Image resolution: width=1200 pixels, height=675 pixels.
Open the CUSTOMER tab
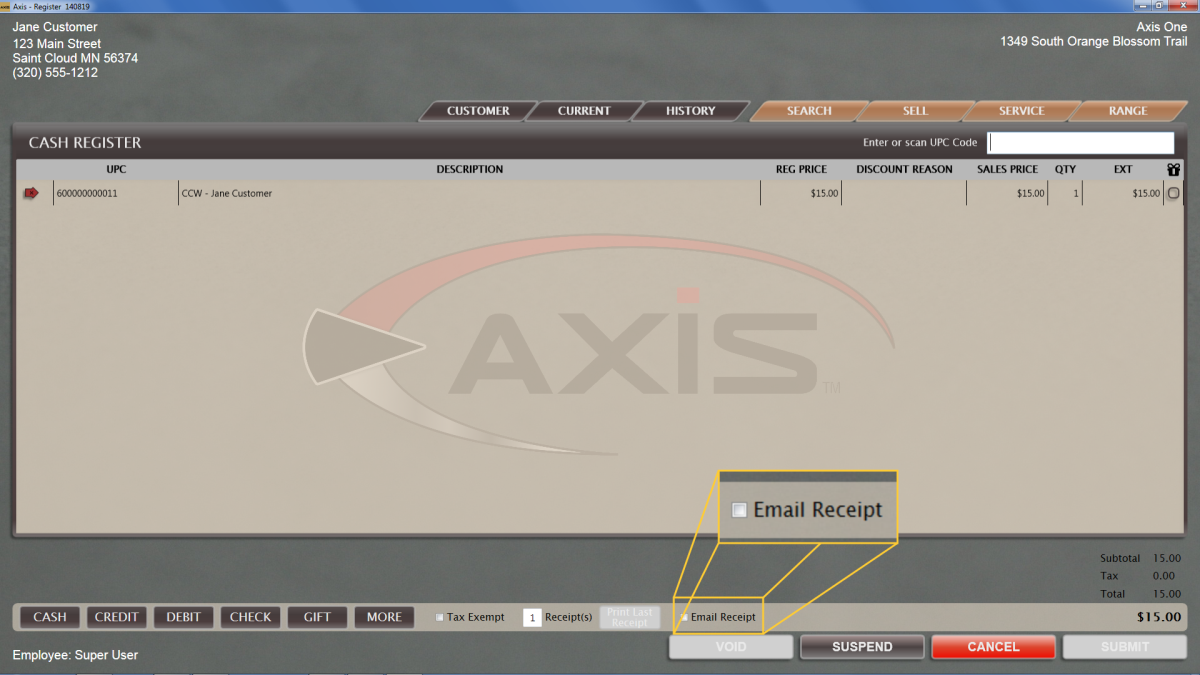coord(478,111)
